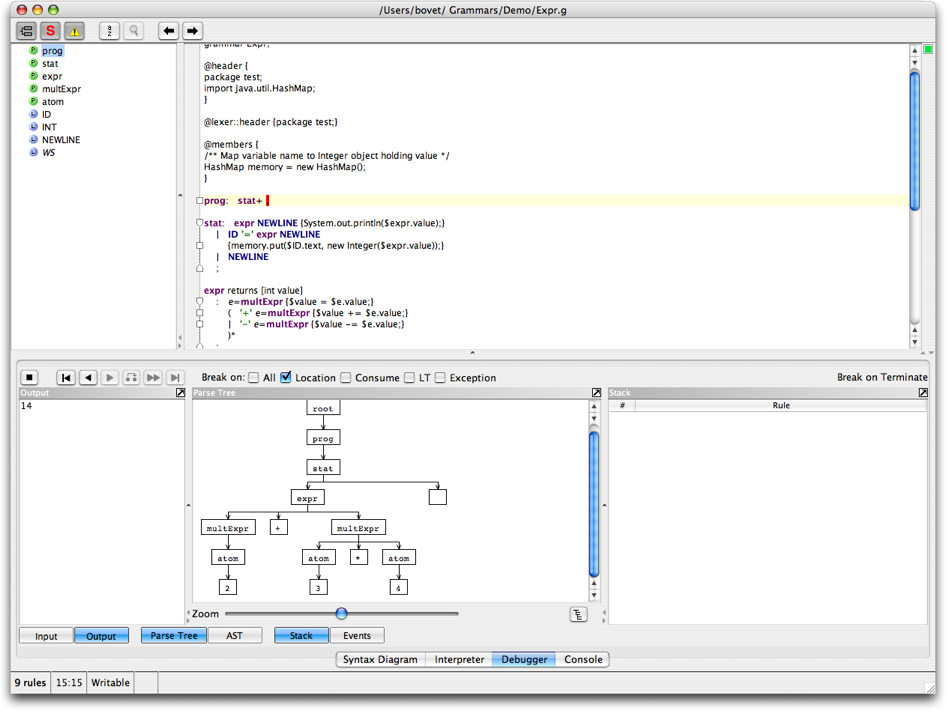Toggle the Input panel button
Viewport: 946px width, 711px height.
(46, 636)
